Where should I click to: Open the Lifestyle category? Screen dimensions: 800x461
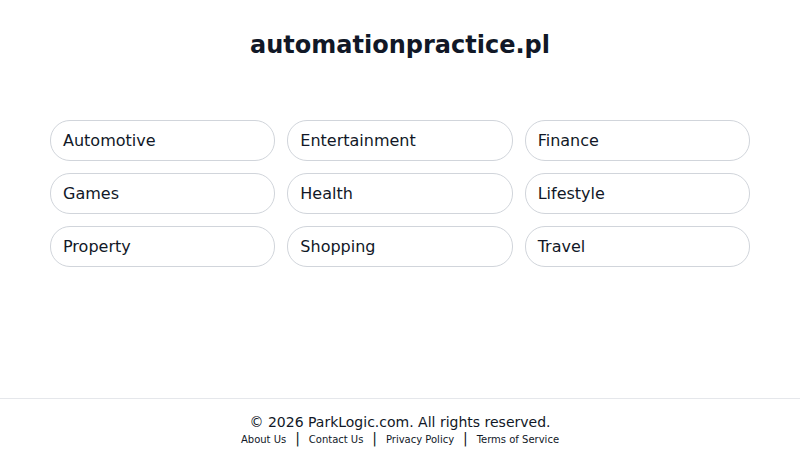coord(637,194)
